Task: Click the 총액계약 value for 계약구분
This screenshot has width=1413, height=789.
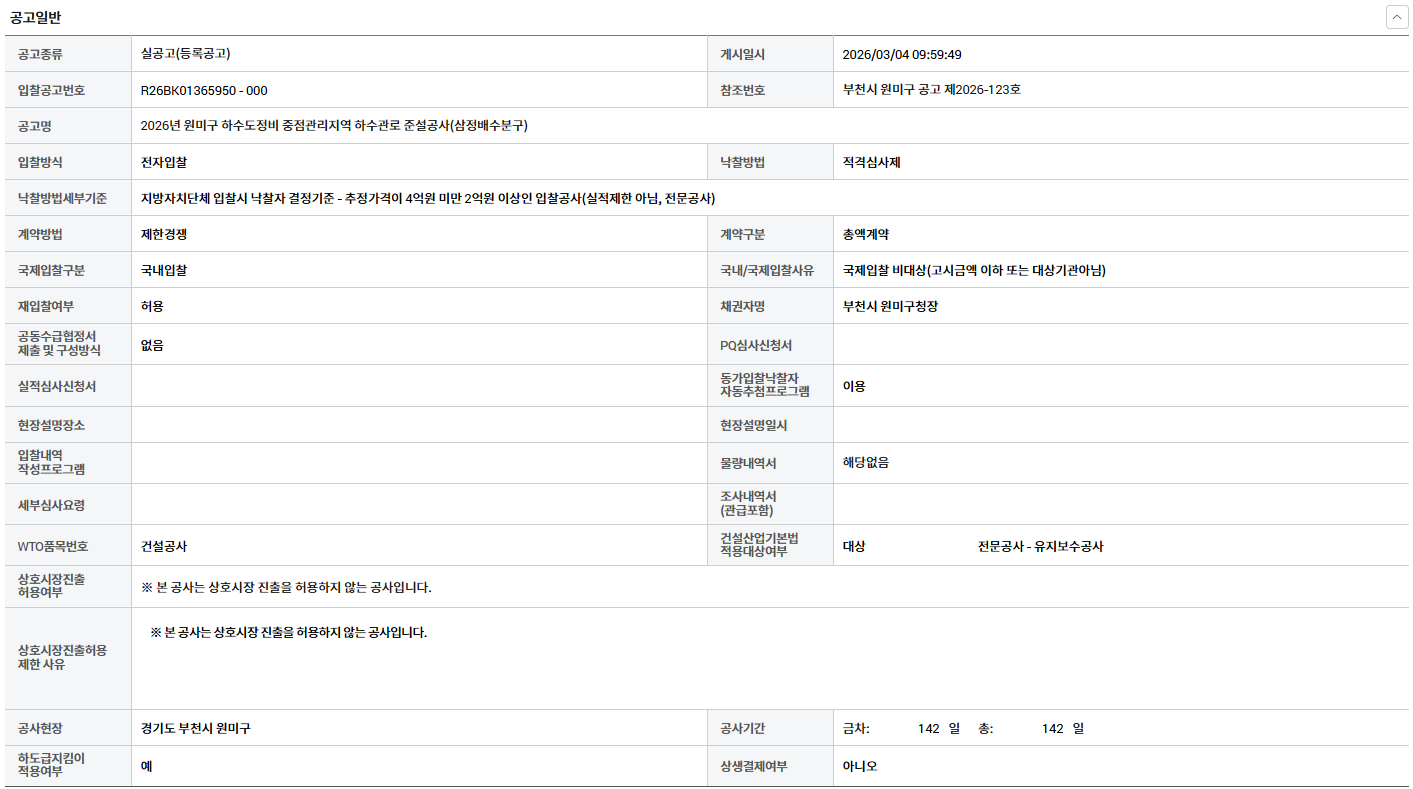Action: [865, 234]
